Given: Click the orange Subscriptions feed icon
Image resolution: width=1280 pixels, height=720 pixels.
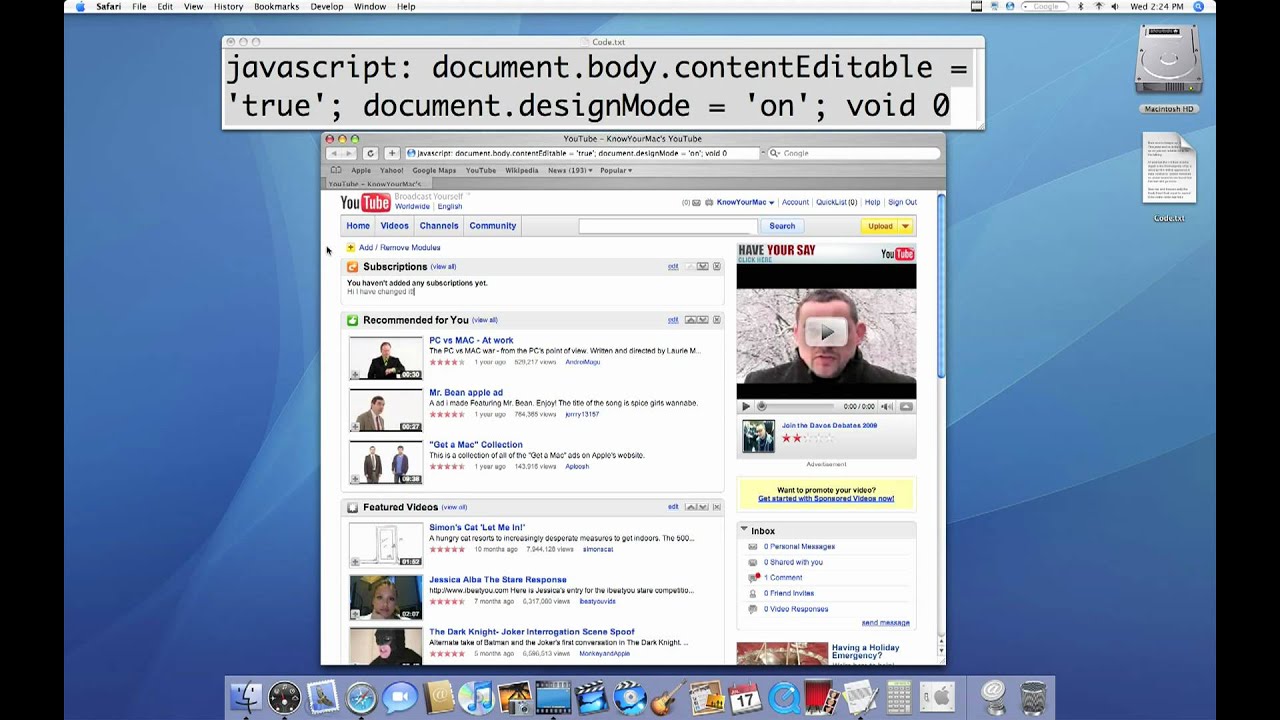Looking at the screenshot, I should tap(352, 267).
